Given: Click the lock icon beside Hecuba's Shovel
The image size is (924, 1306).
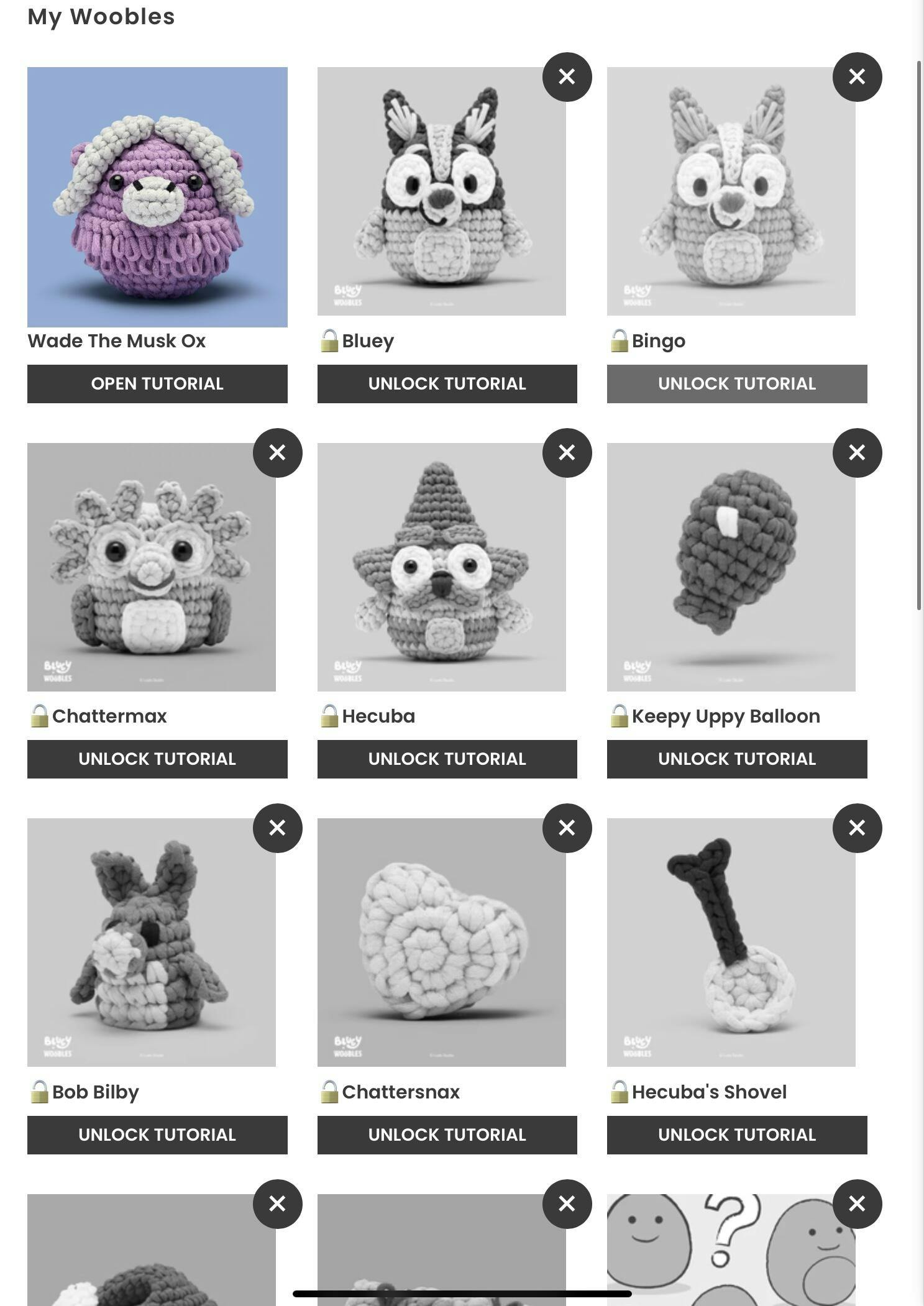Looking at the screenshot, I should [x=619, y=1092].
